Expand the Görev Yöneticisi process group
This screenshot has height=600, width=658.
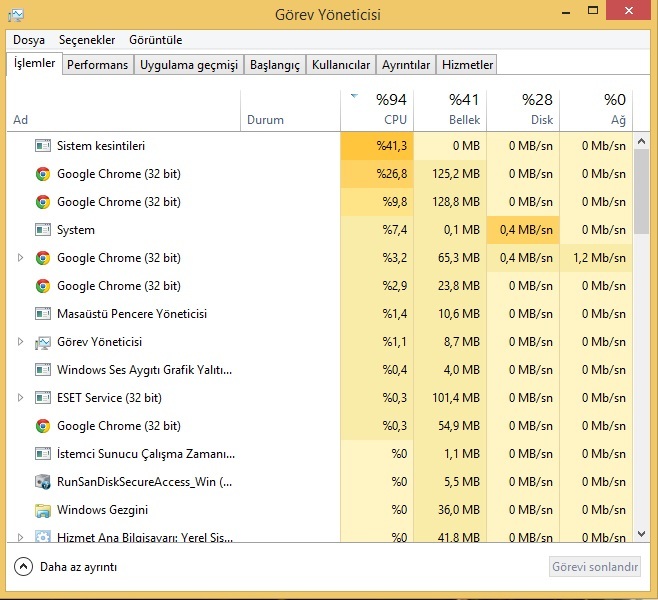(20, 342)
